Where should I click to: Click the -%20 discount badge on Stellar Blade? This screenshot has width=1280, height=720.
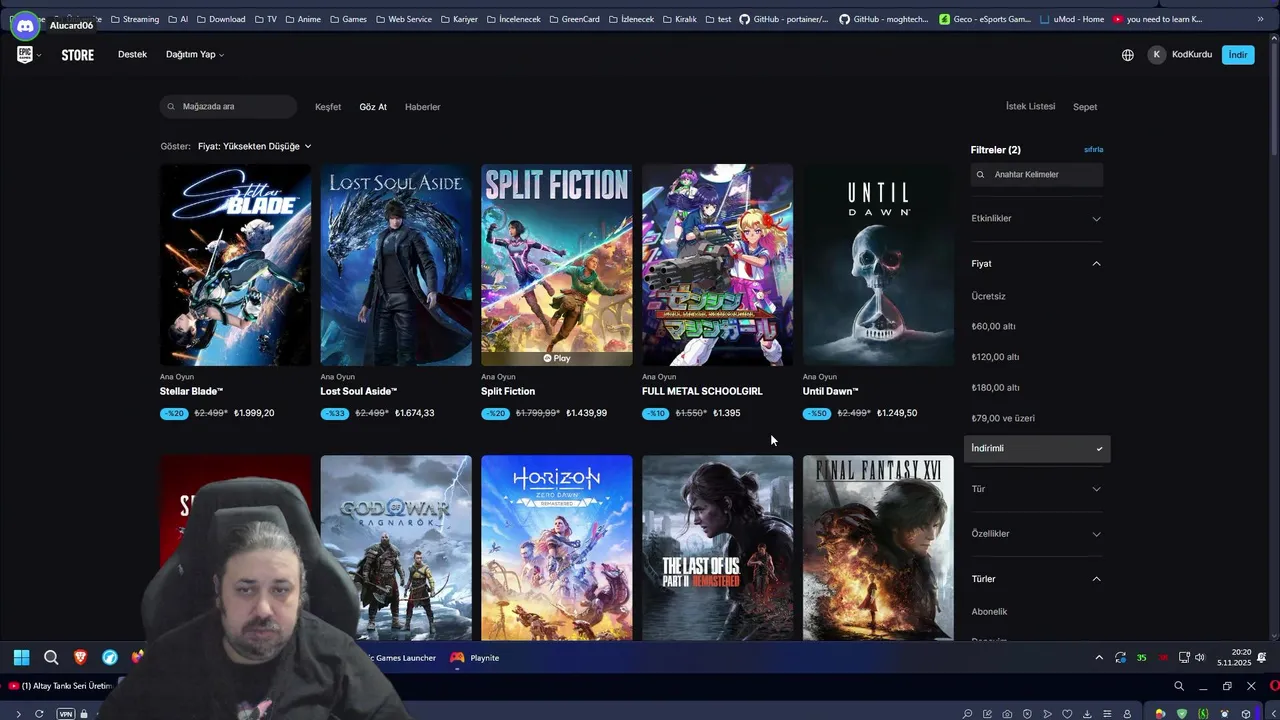click(174, 413)
